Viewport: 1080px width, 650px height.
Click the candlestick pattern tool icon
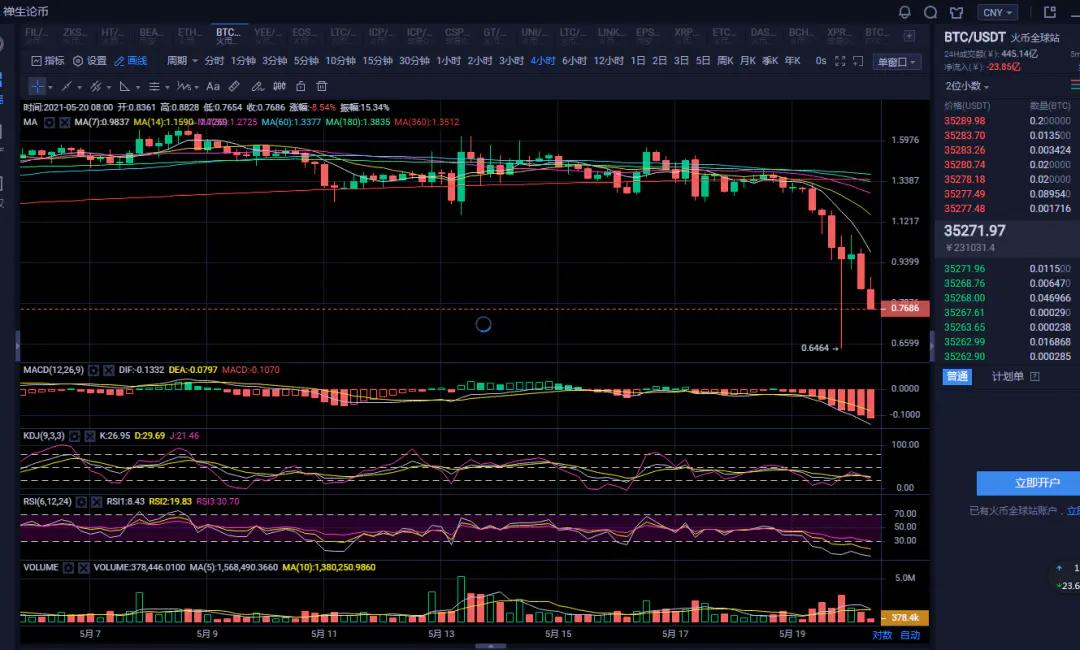[280, 86]
